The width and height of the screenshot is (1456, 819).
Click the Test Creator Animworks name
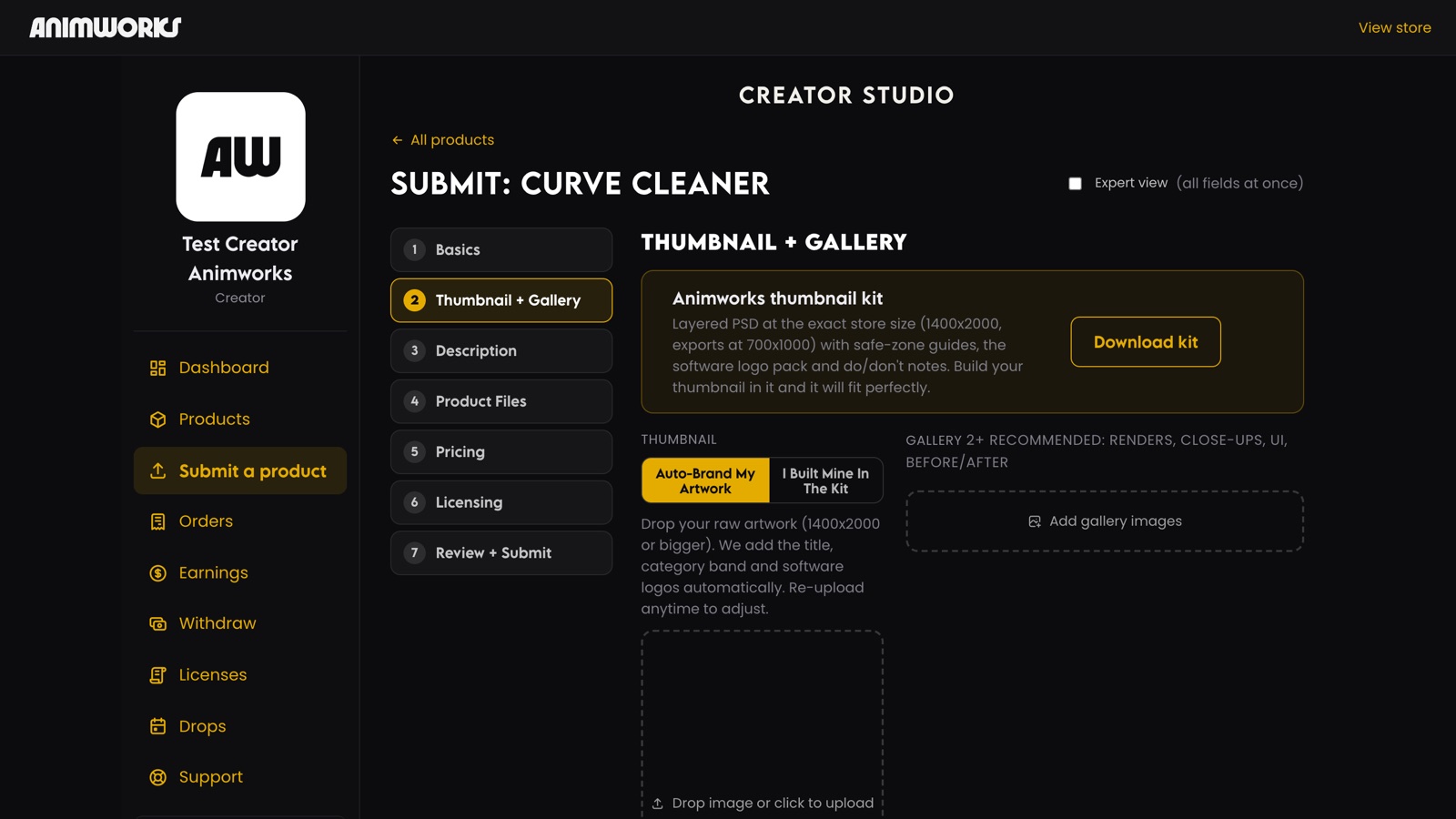coord(240,258)
